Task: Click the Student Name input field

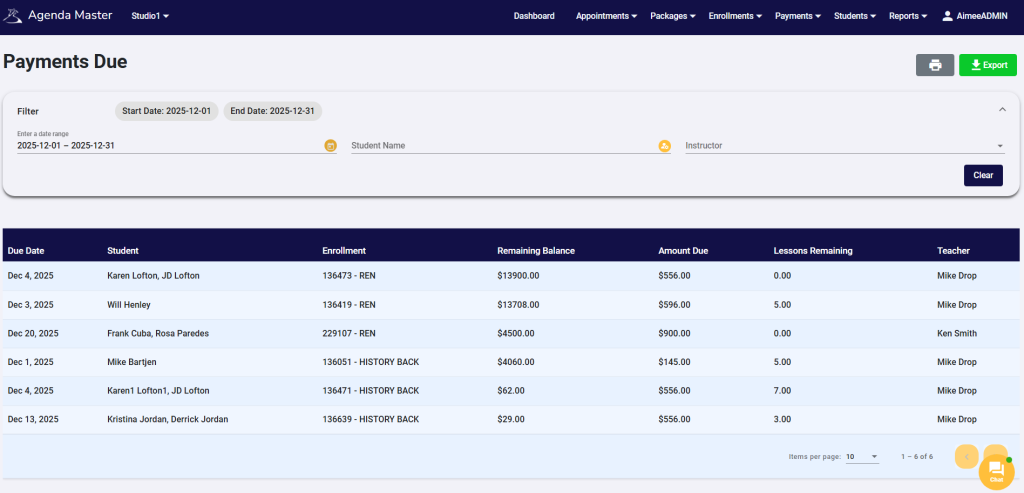Action: pos(502,146)
